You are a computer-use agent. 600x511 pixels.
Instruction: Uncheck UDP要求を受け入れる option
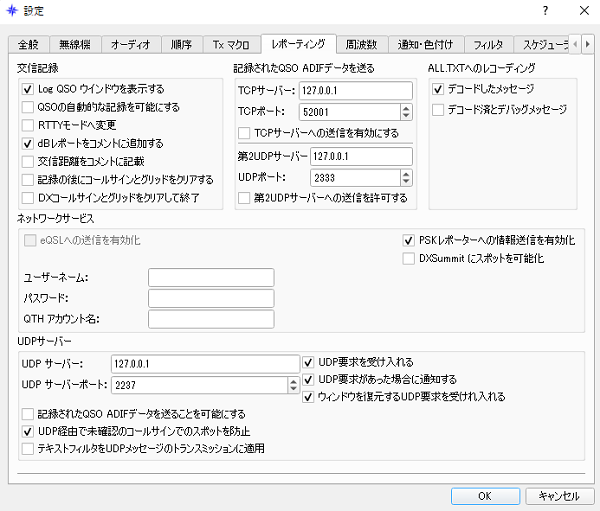pyautogui.click(x=308, y=362)
